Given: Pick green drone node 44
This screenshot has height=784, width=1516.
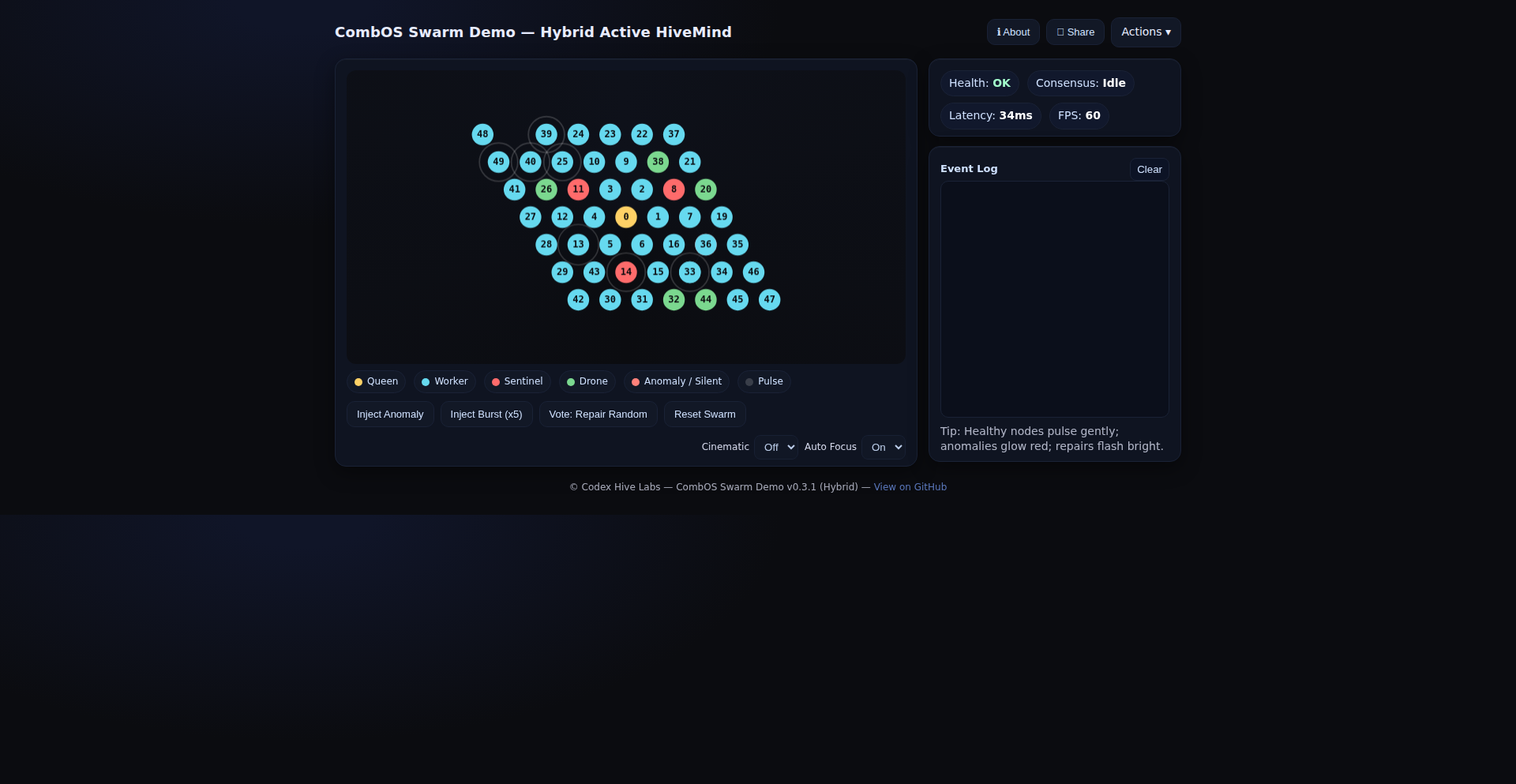Looking at the screenshot, I should click(x=706, y=300).
